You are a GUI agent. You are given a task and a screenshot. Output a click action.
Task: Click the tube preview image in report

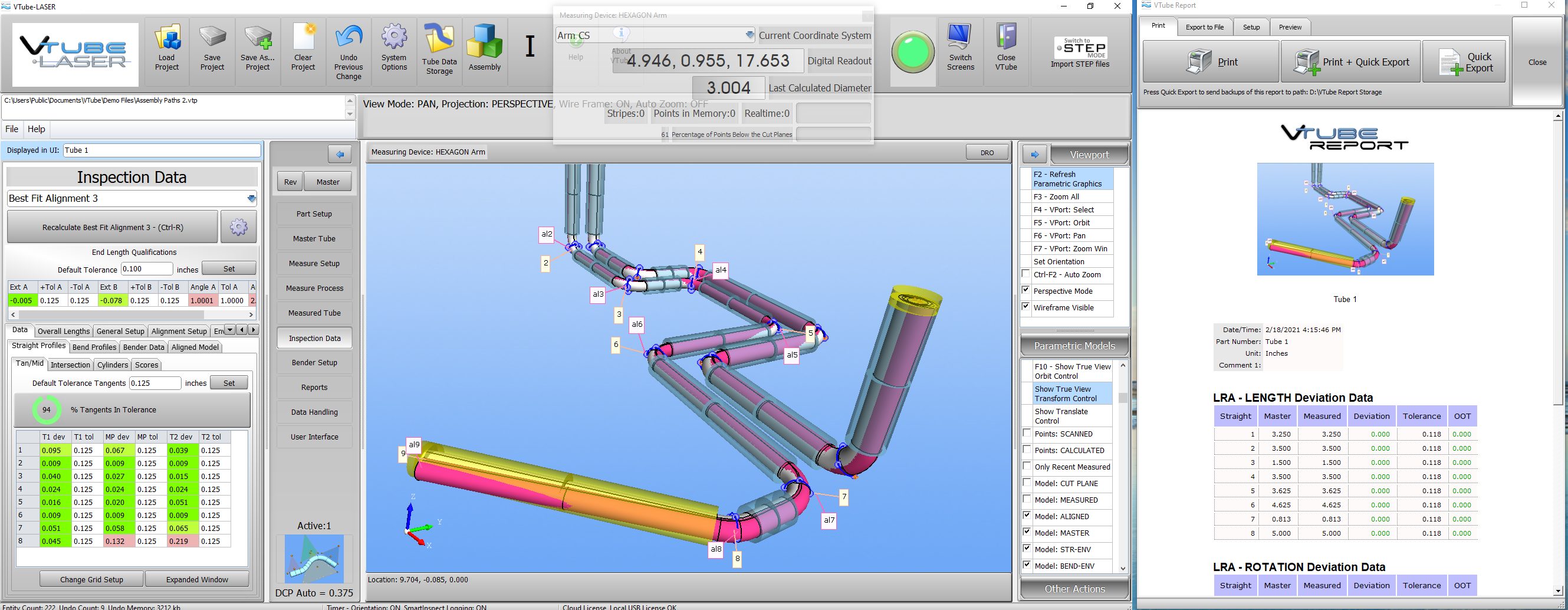1345,218
